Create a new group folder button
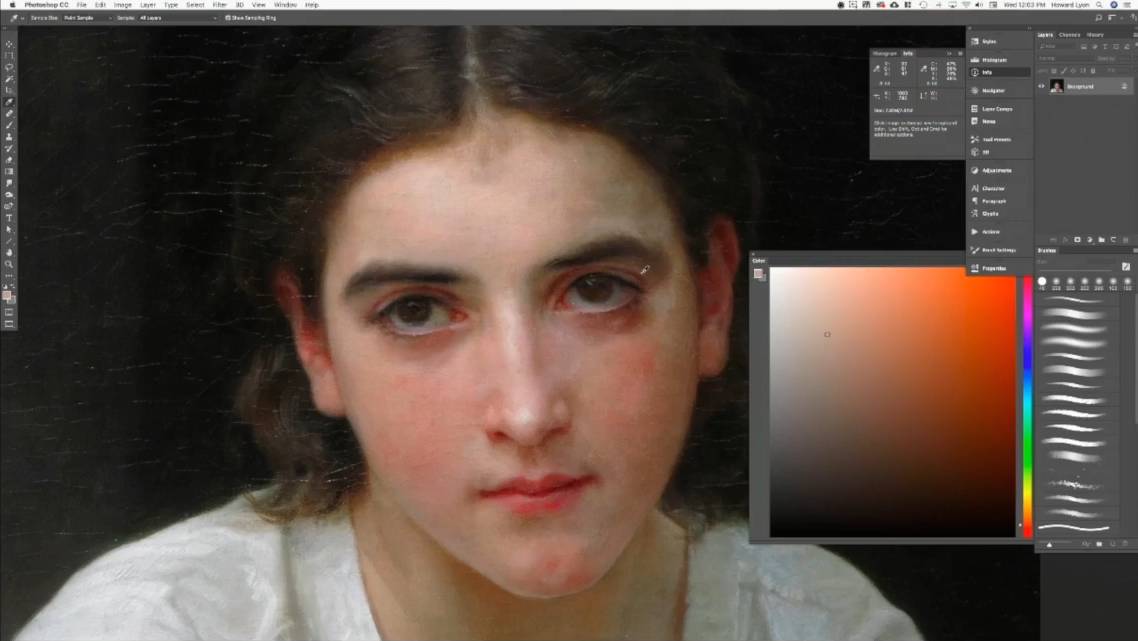The image size is (1138, 641). [x=1102, y=240]
